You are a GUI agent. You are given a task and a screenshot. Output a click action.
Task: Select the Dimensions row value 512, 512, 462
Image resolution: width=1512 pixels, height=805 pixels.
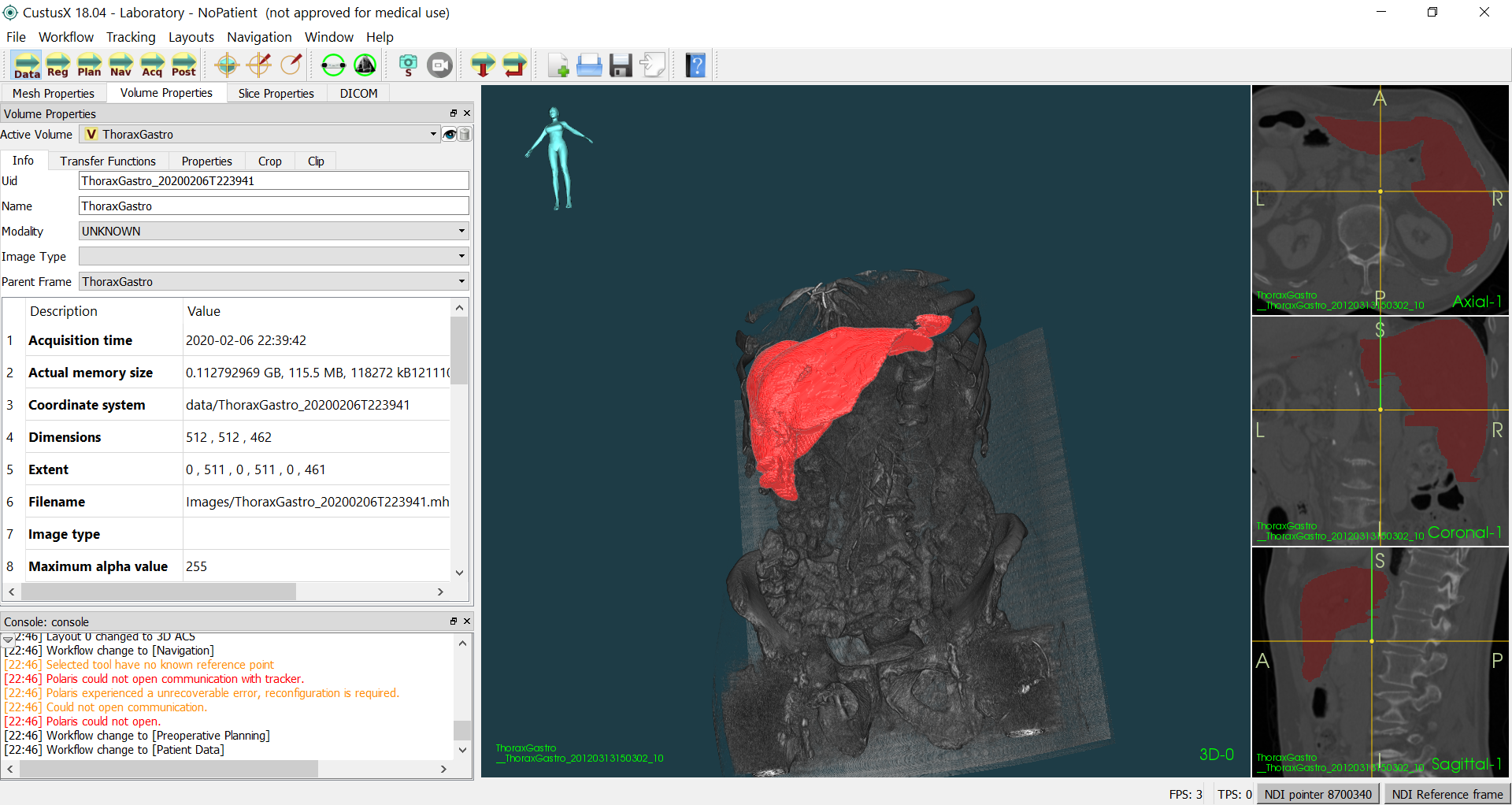pos(316,437)
